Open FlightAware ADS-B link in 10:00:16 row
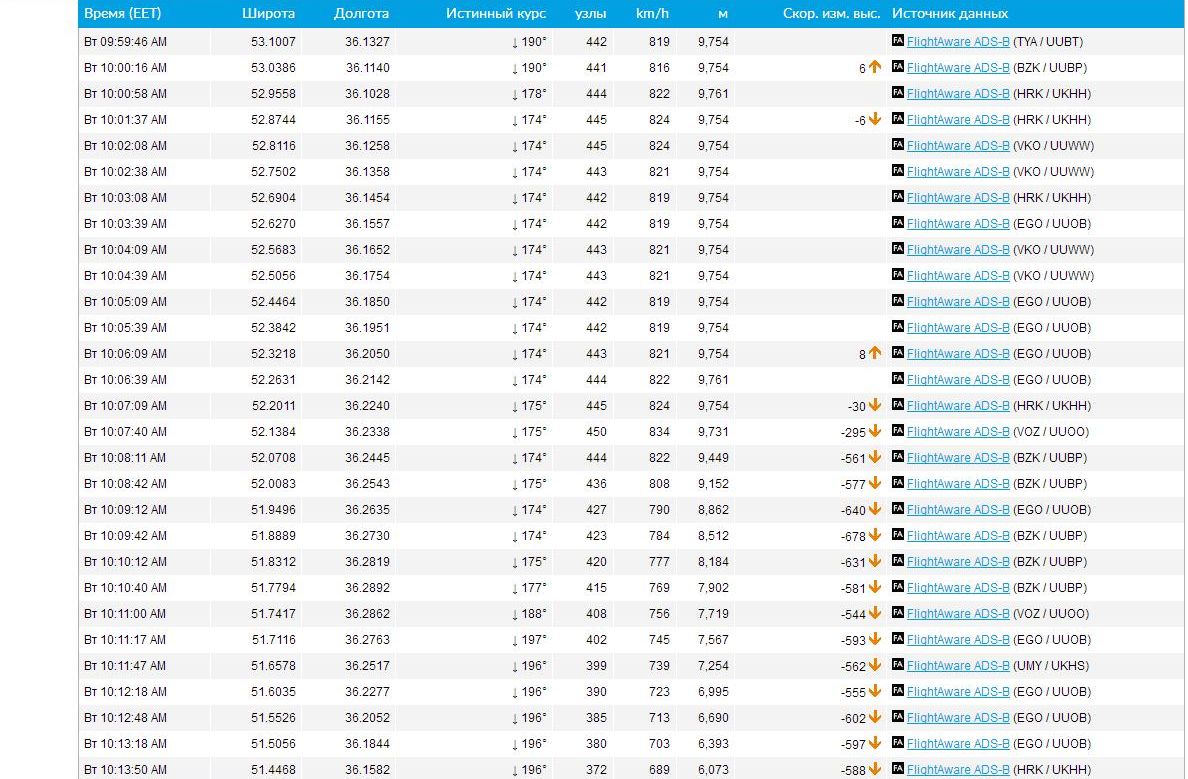The width and height of the screenshot is (1188, 779). [958, 68]
